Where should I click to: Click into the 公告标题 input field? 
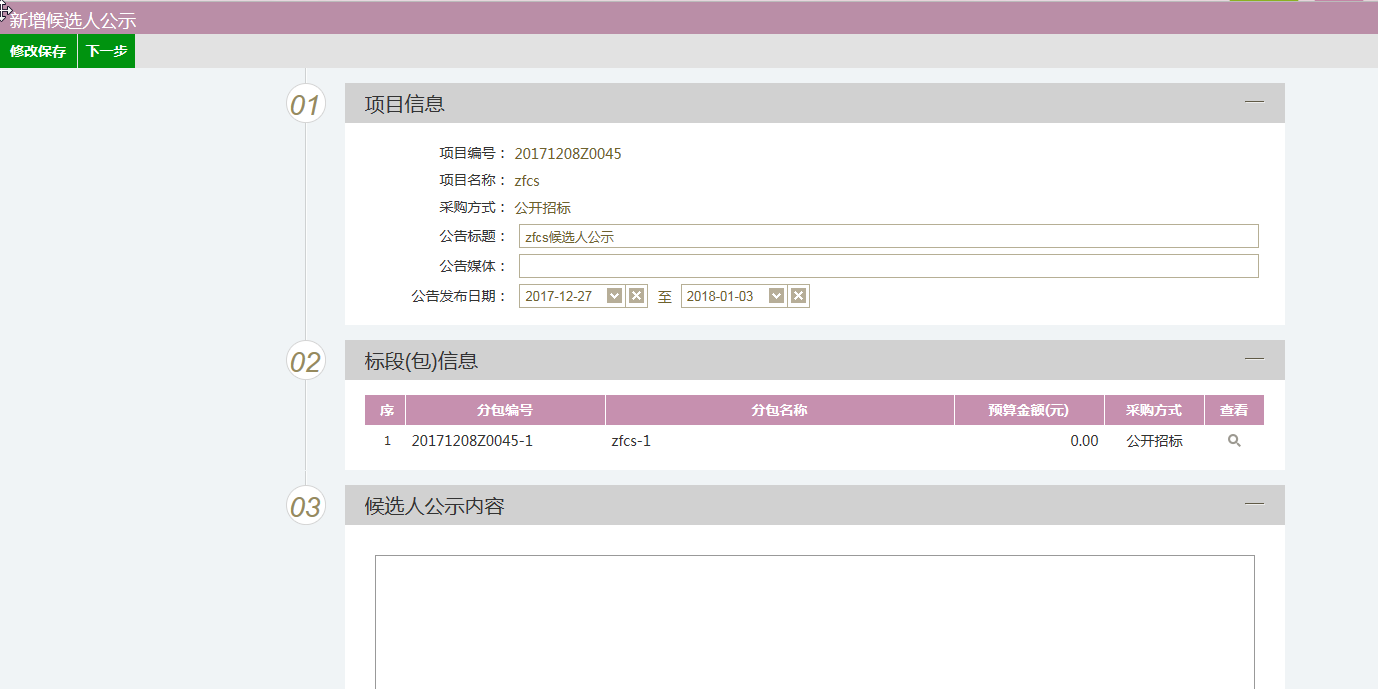(x=888, y=237)
